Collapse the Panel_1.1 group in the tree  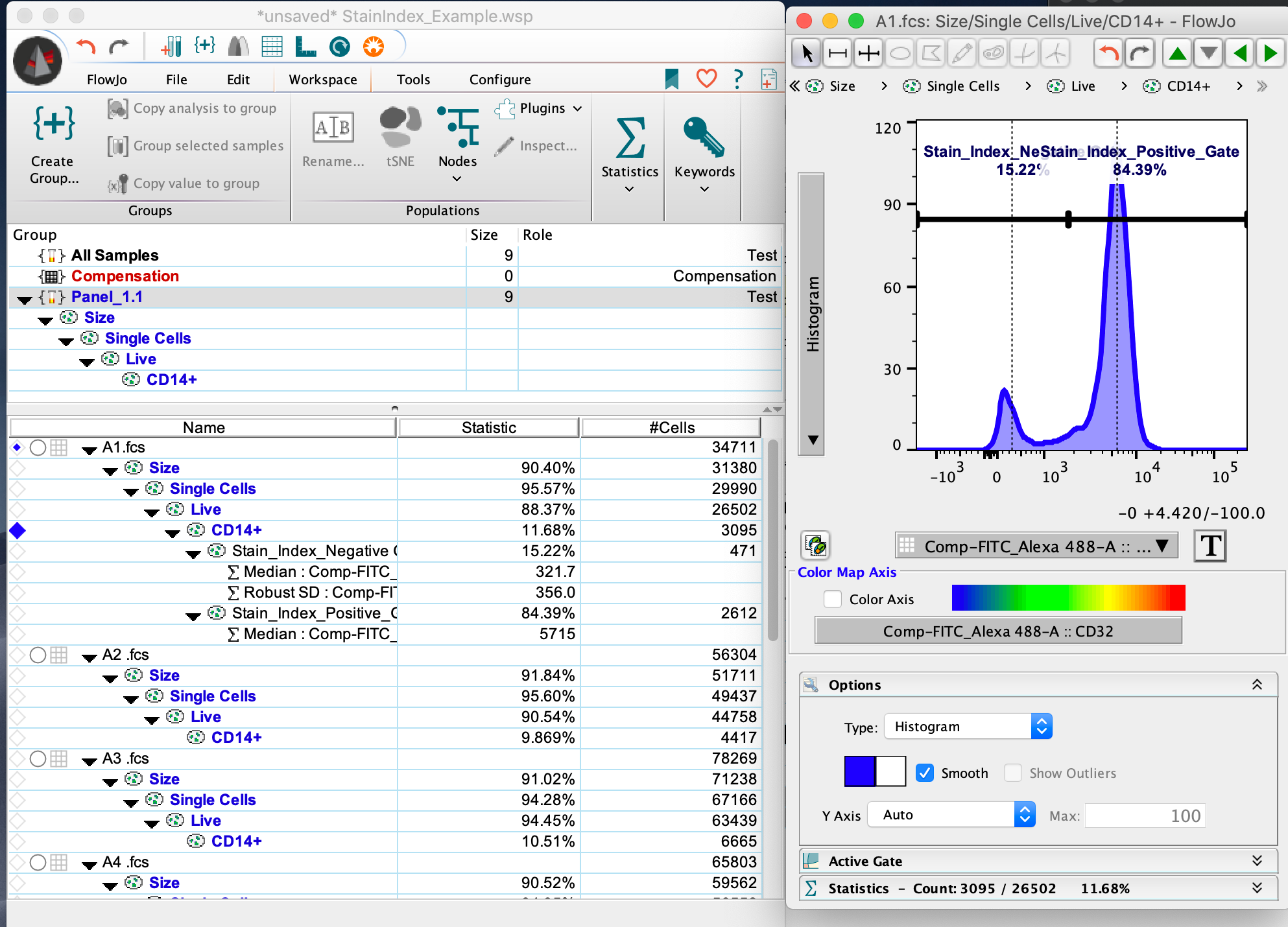pyautogui.click(x=24, y=299)
